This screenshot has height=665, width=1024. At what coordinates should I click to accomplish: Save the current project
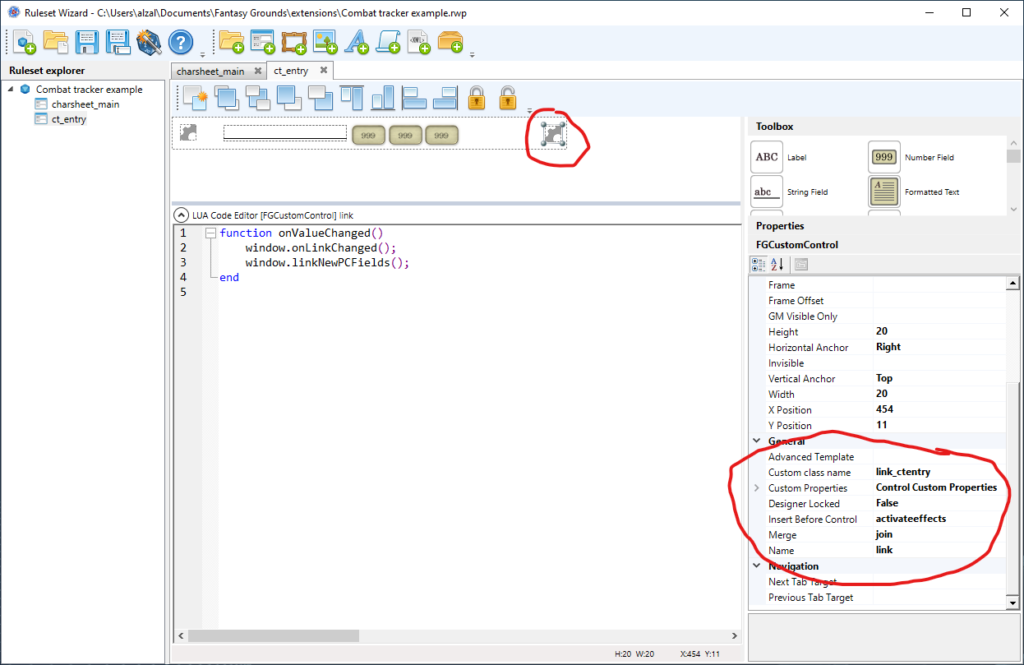(x=86, y=42)
